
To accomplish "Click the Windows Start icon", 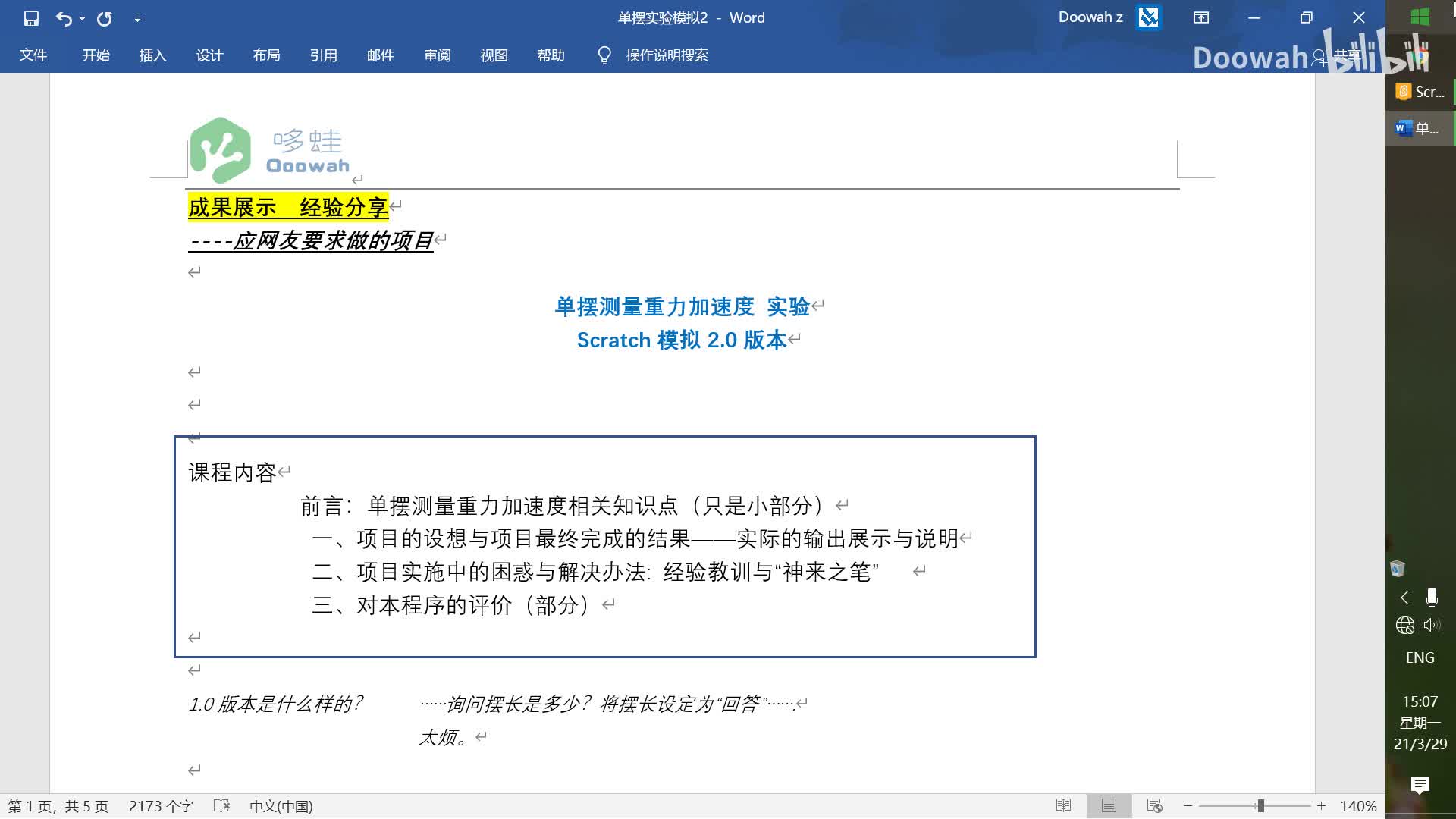I will (1420, 17).
